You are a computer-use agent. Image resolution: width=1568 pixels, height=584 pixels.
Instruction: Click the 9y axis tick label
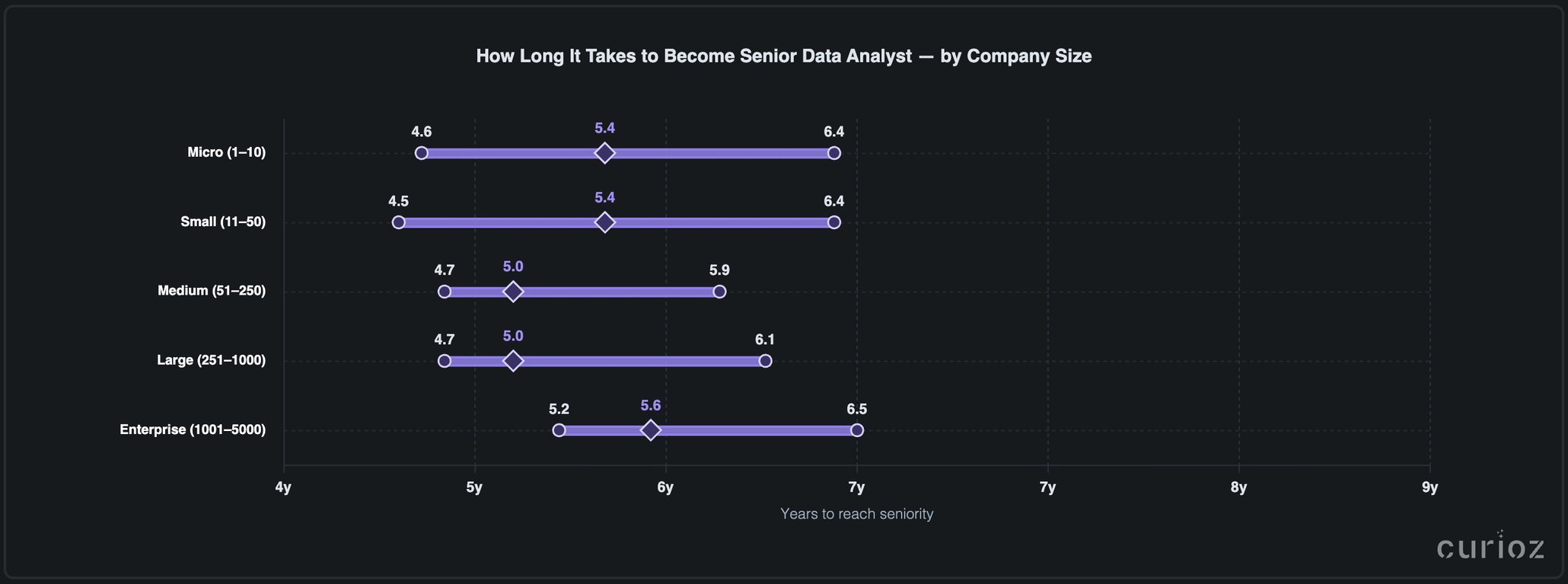point(1429,487)
